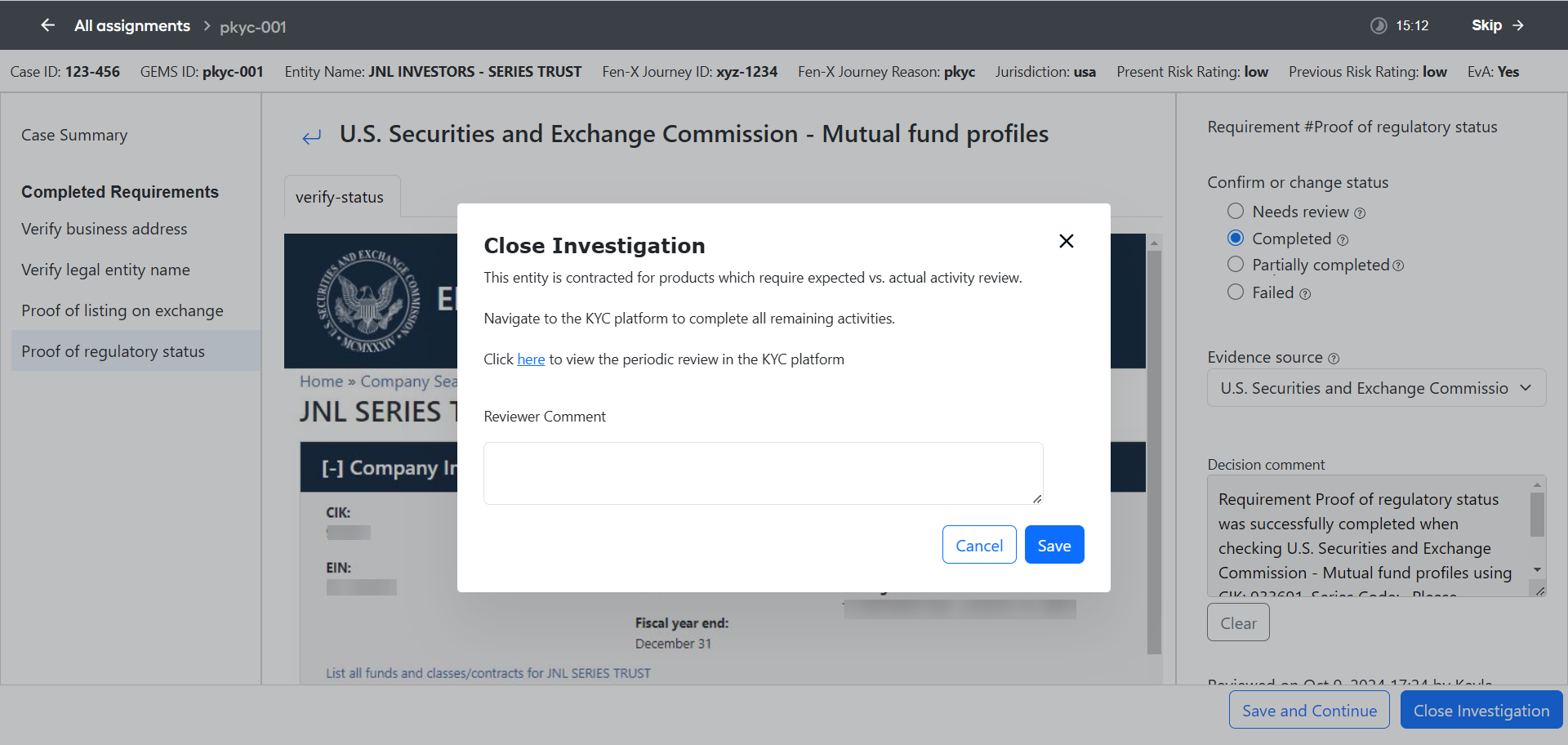Click the 15:12 timer text
The height and width of the screenshot is (745, 1568).
[1412, 25]
